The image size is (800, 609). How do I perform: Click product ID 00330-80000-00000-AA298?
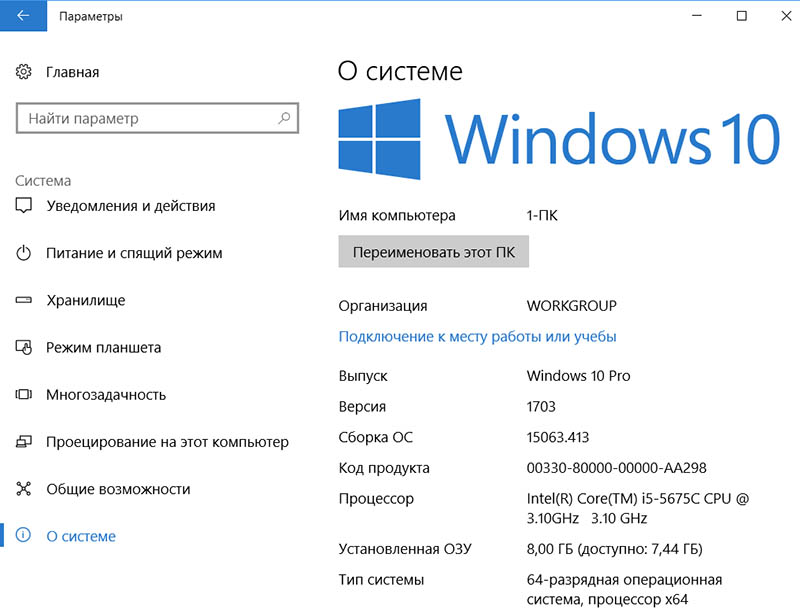616,468
